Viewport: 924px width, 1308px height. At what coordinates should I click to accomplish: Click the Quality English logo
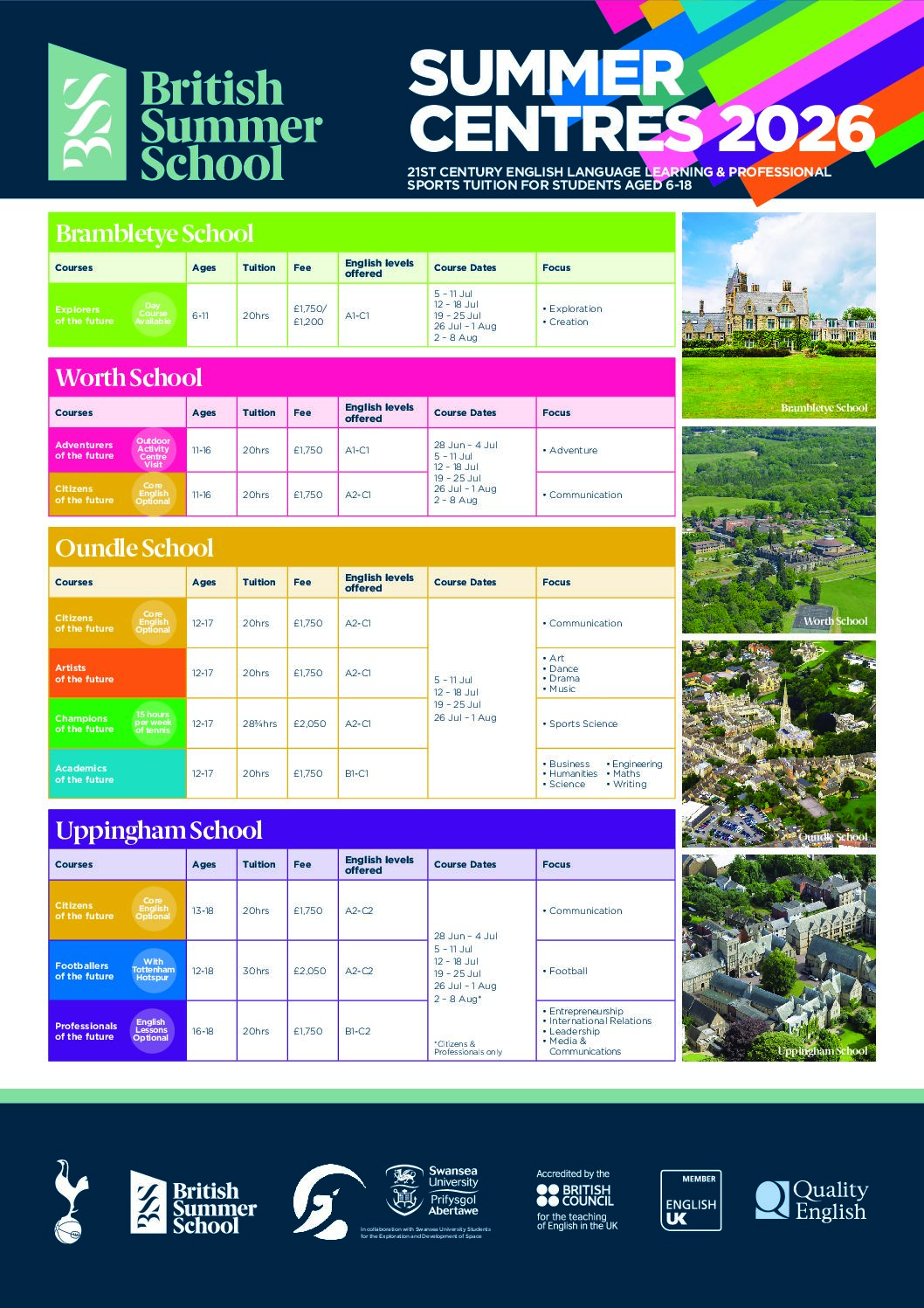point(810,1201)
